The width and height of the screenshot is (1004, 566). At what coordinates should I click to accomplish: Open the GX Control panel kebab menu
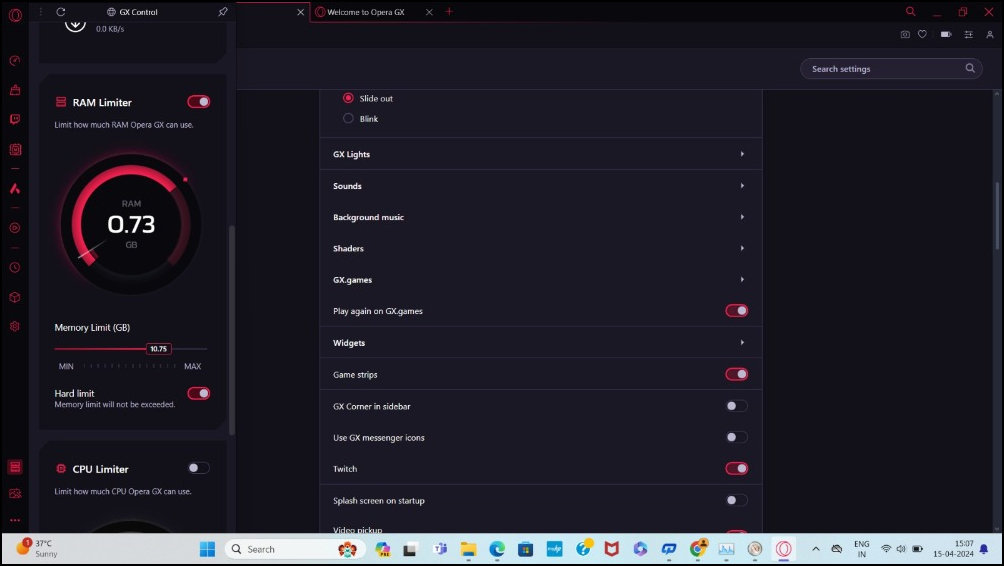point(40,12)
